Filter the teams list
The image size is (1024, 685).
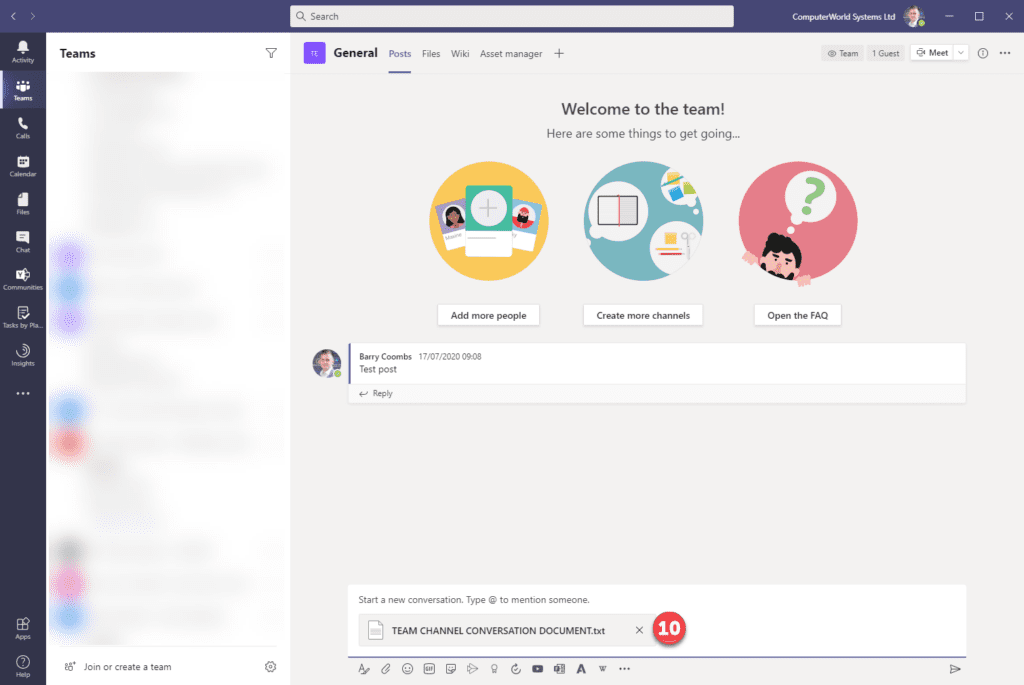(x=271, y=54)
